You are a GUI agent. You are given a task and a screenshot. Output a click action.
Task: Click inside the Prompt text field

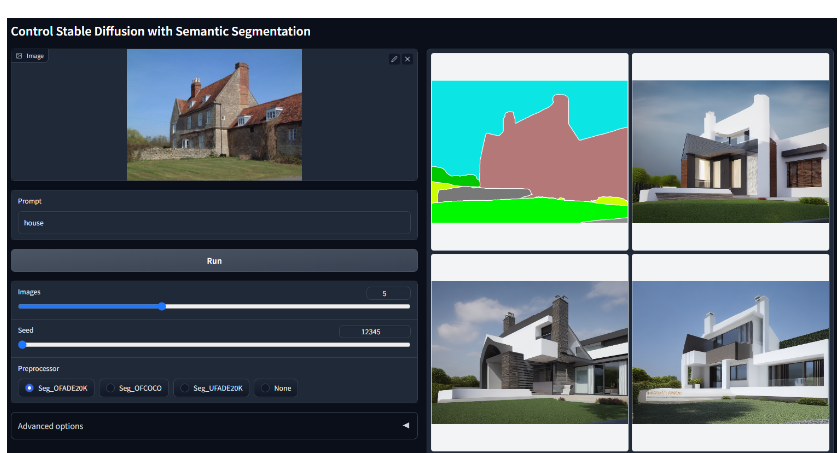pos(214,223)
